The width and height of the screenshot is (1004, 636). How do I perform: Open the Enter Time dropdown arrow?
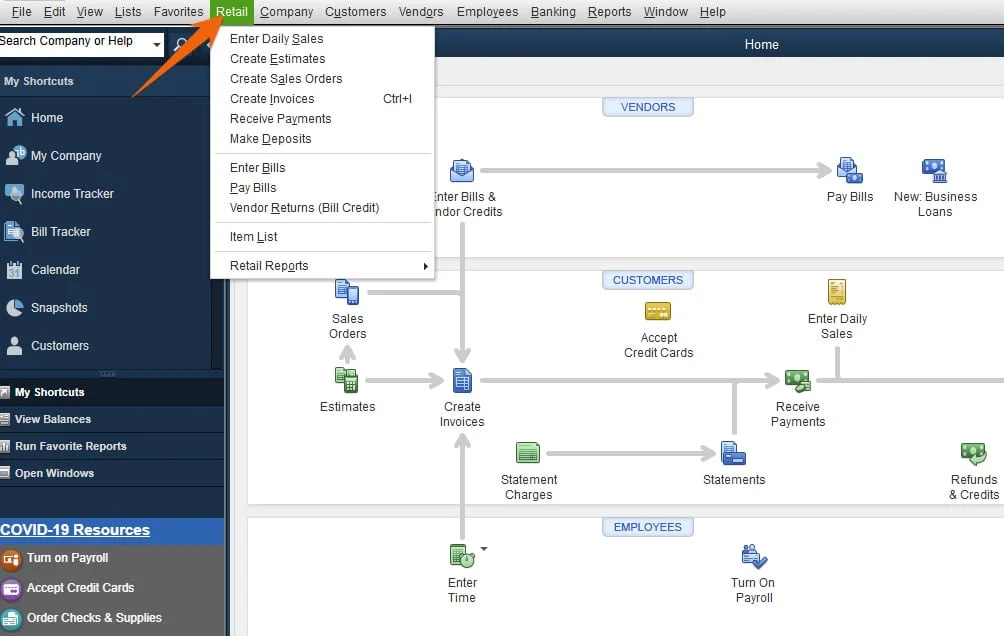pyautogui.click(x=484, y=548)
